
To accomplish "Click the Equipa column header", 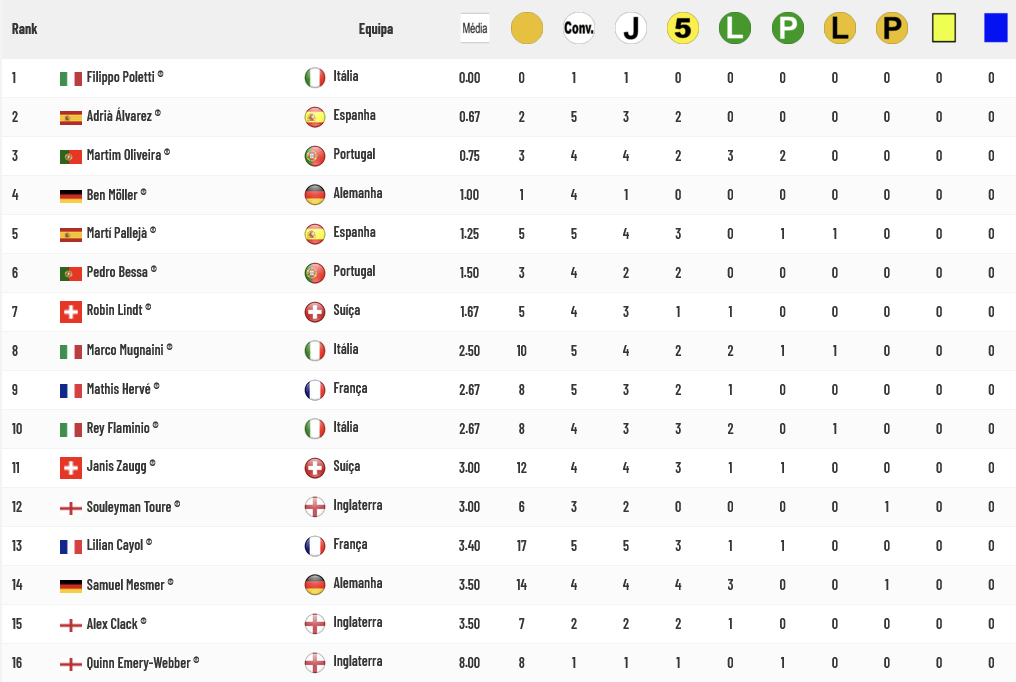I will point(376,29).
